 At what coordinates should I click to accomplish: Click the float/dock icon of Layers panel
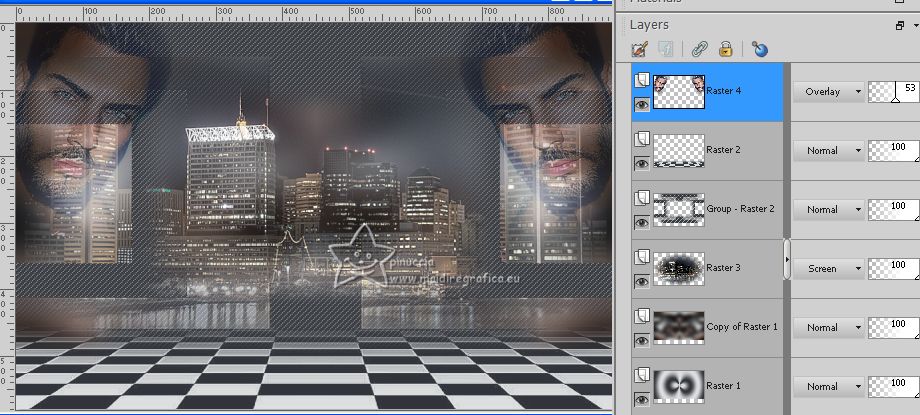point(899,25)
